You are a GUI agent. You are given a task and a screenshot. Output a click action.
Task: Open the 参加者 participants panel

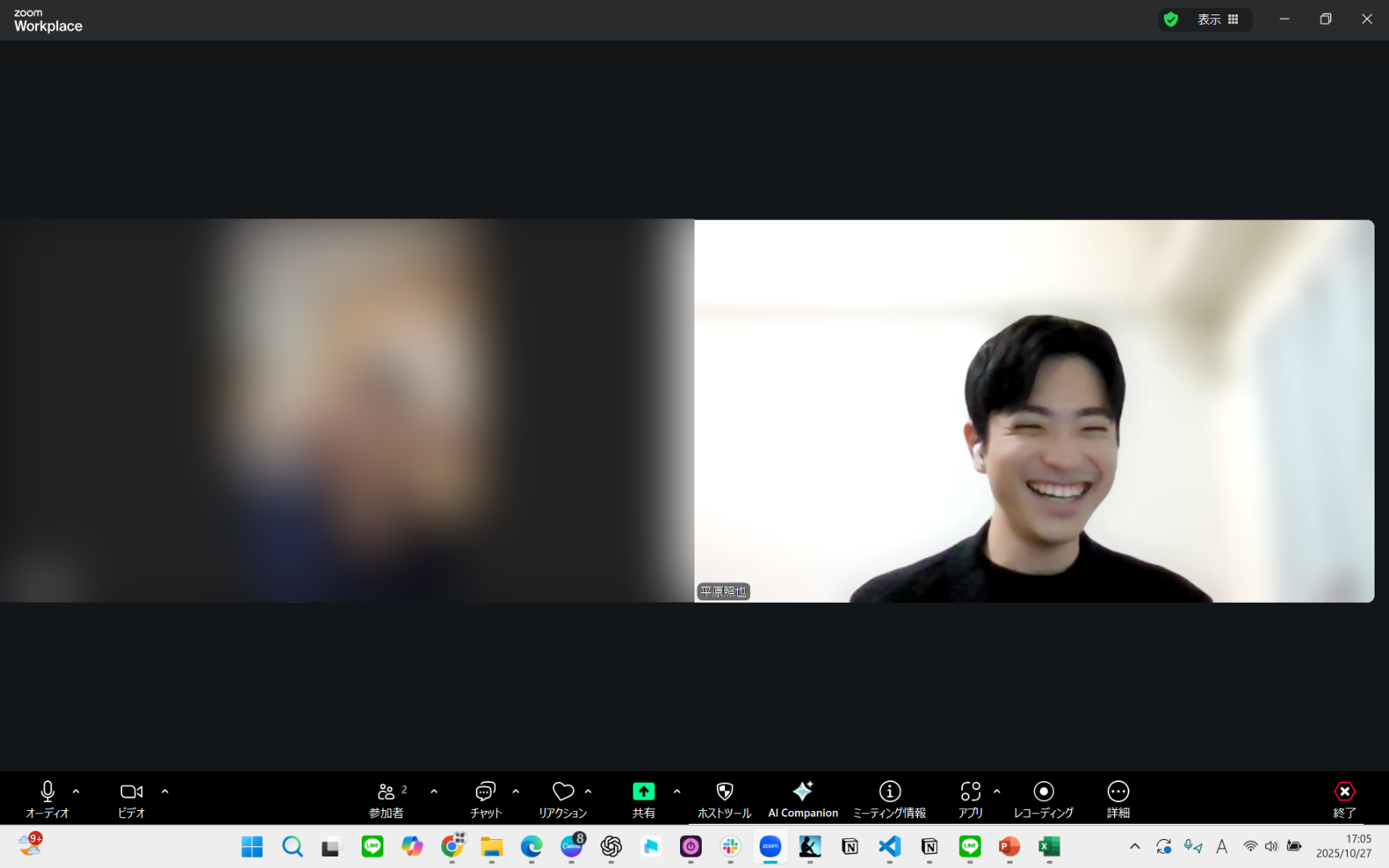click(387, 800)
